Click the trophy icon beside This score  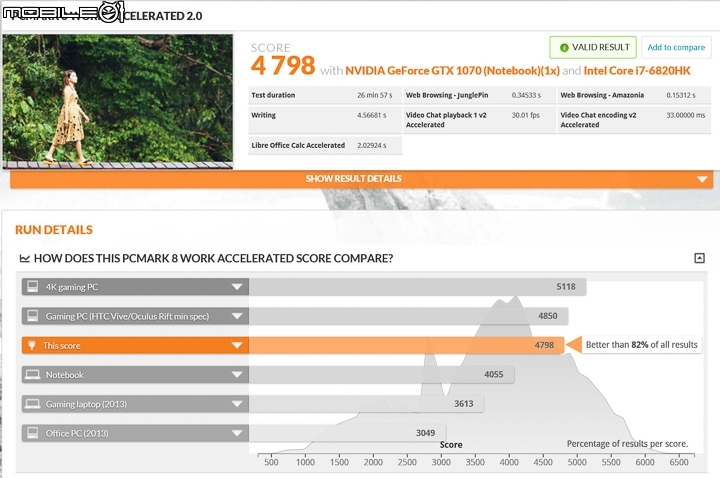coord(32,345)
